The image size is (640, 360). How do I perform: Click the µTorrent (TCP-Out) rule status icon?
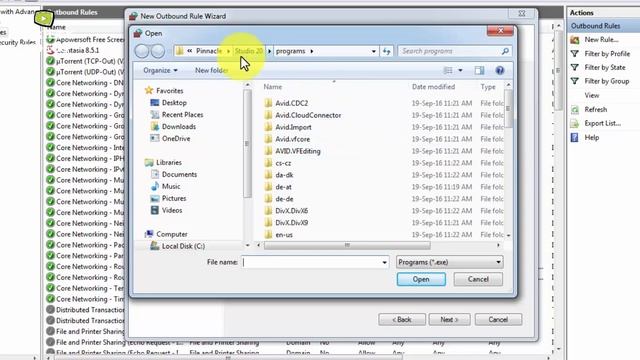coord(50,61)
